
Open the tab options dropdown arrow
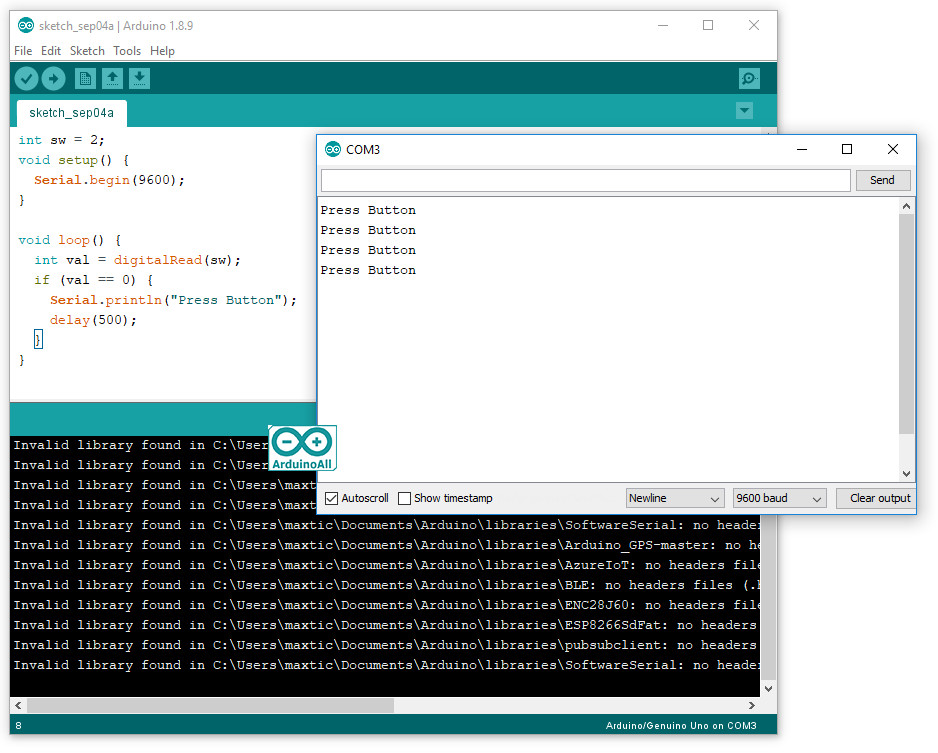pyautogui.click(x=744, y=110)
